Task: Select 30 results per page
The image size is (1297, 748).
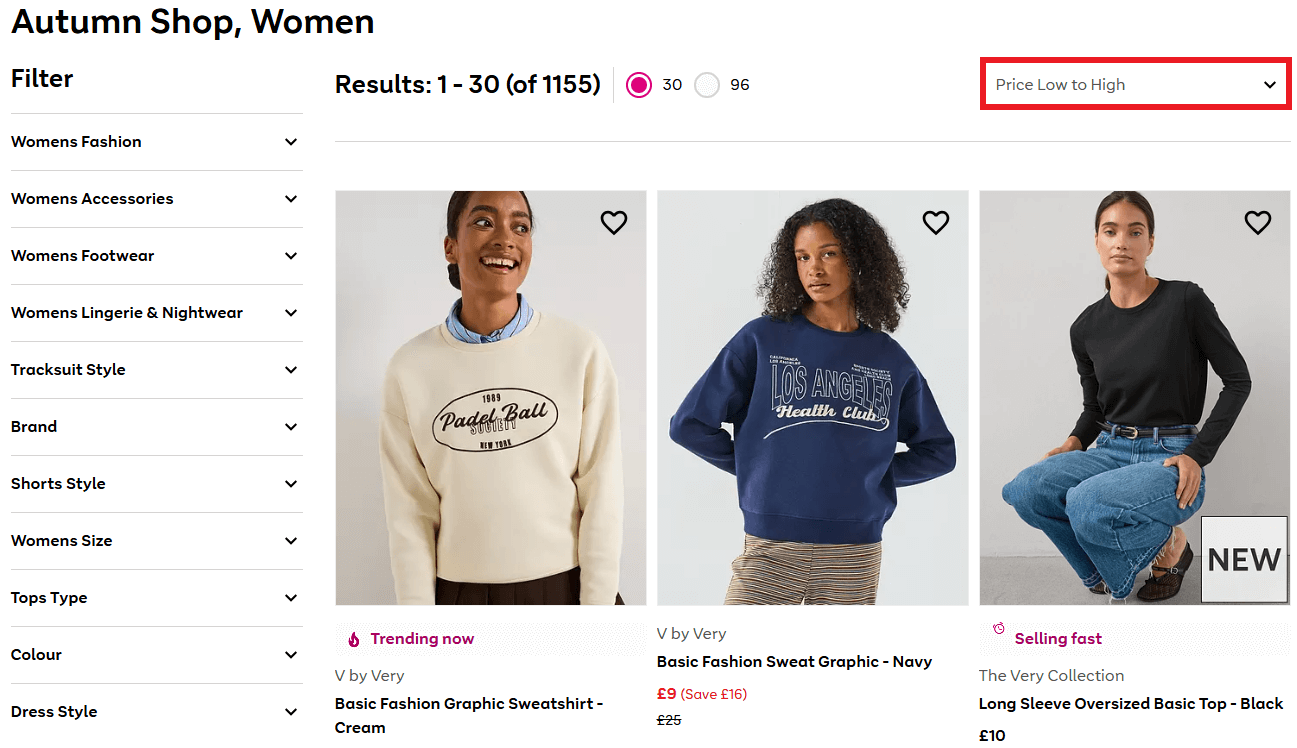Action: point(639,85)
